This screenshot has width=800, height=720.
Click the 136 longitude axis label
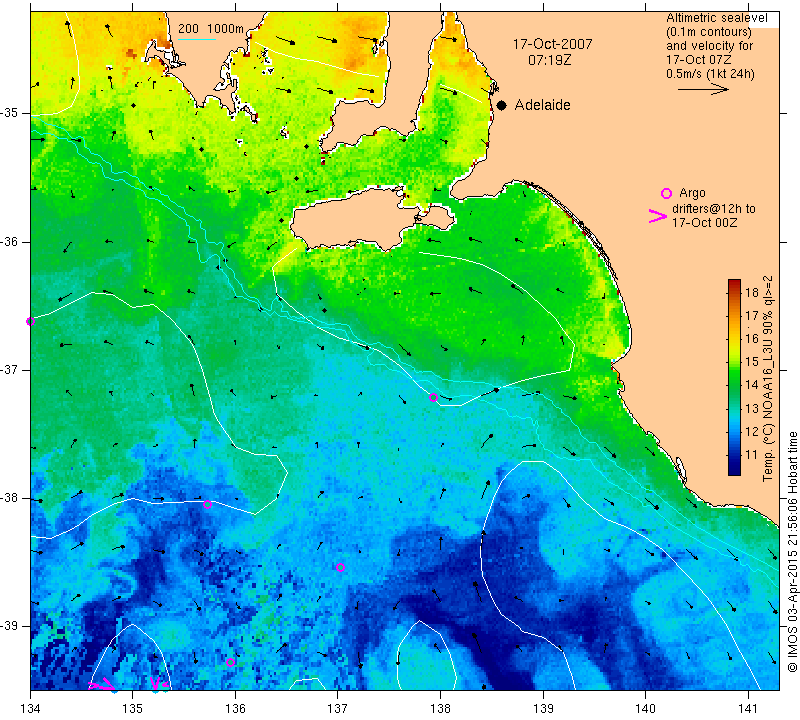point(235,708)
